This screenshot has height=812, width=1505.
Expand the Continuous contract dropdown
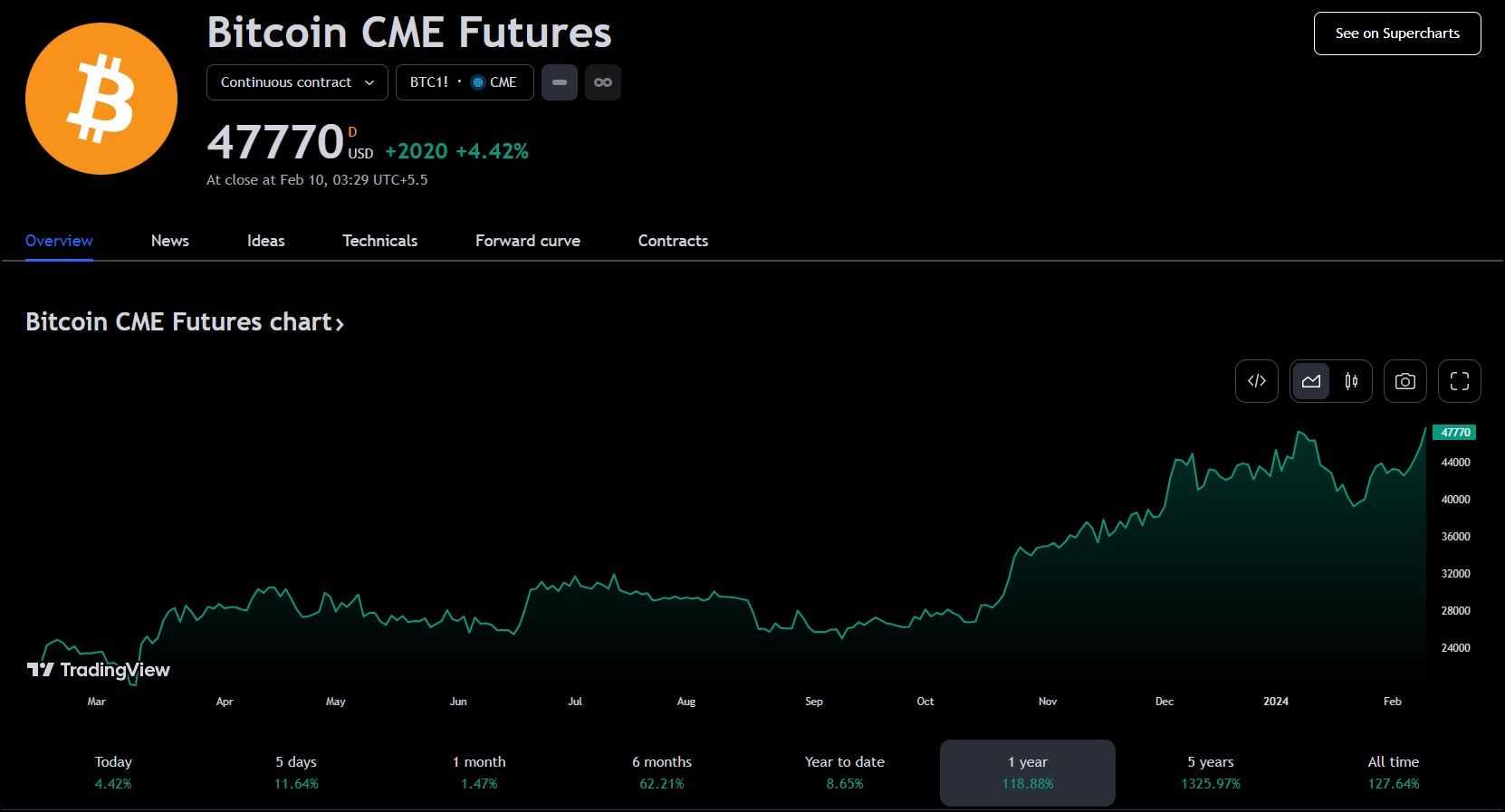click(297, 82)
